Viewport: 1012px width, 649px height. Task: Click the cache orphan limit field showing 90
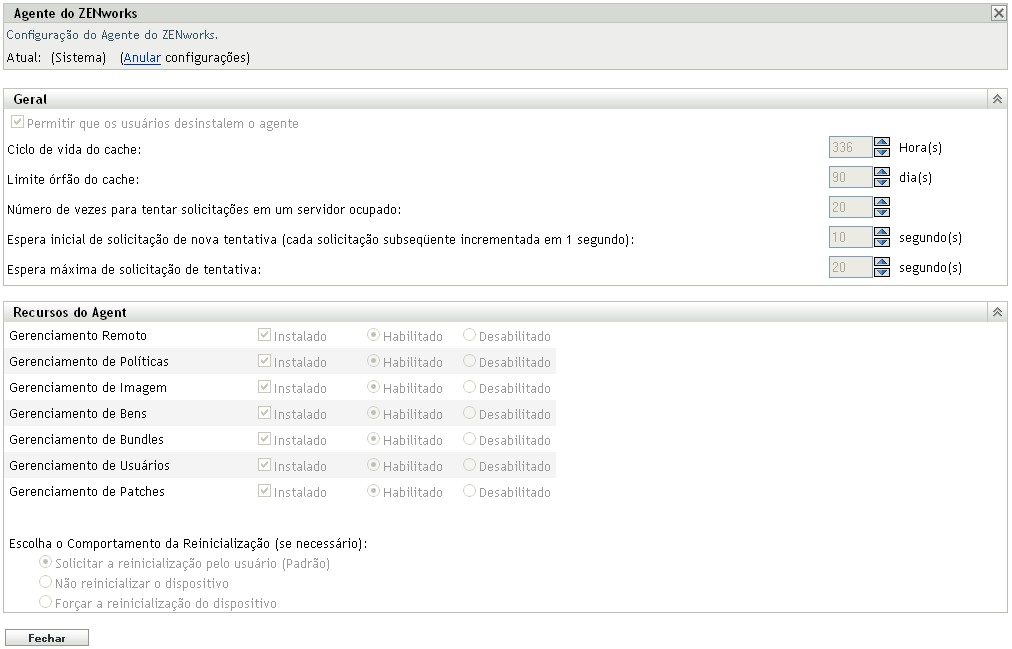(x=850, y=177)
